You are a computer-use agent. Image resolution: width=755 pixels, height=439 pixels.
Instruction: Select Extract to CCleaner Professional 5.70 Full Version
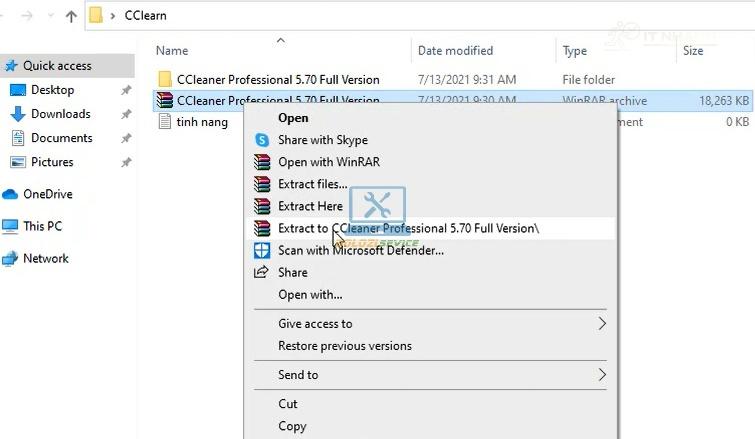point(408,229)
